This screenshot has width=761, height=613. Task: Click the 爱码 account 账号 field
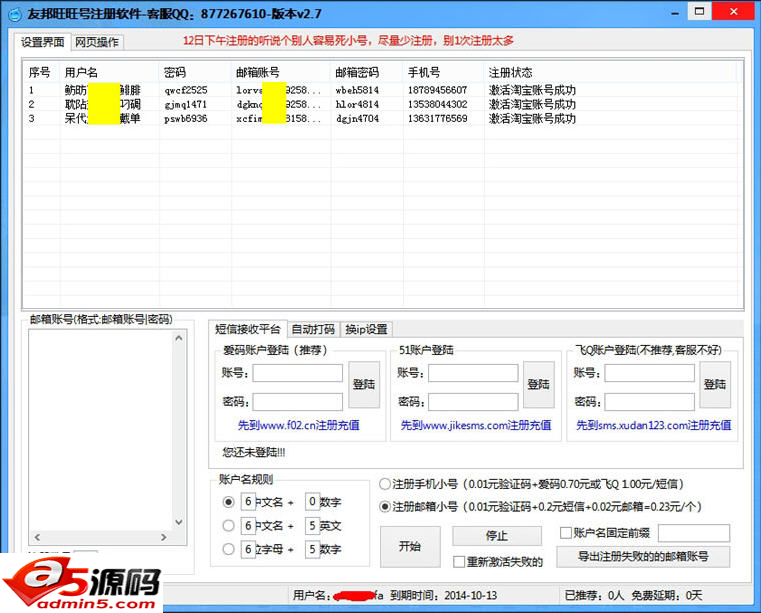coord(297,373)
